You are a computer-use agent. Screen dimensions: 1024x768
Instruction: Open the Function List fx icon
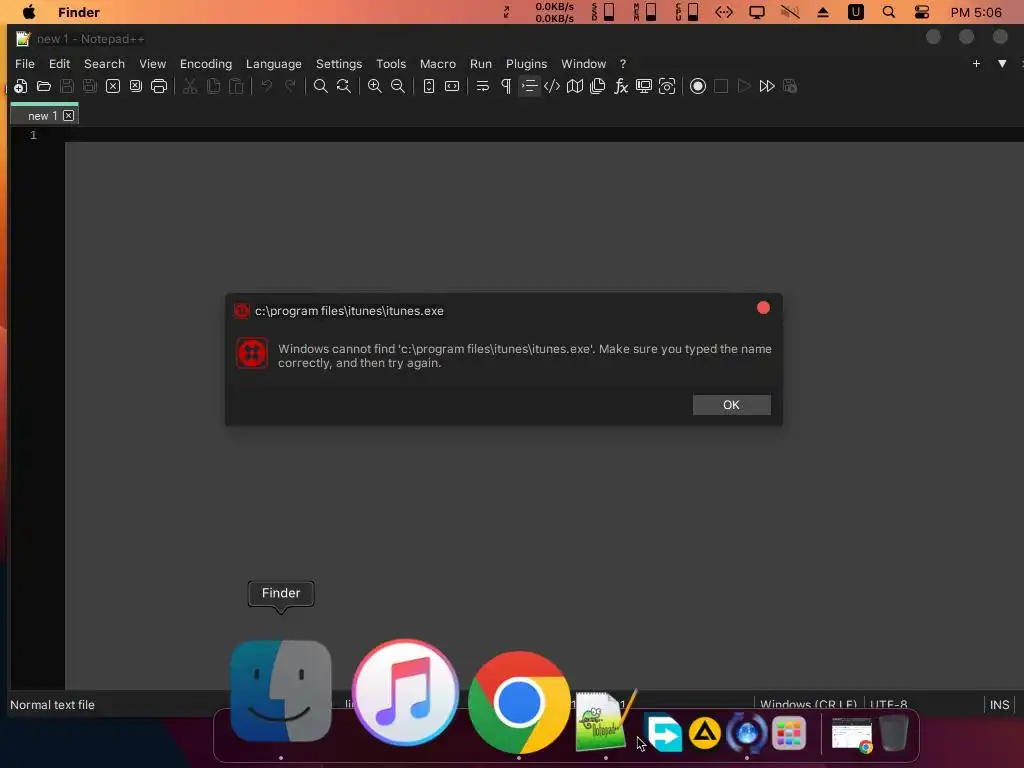[621, 86]
